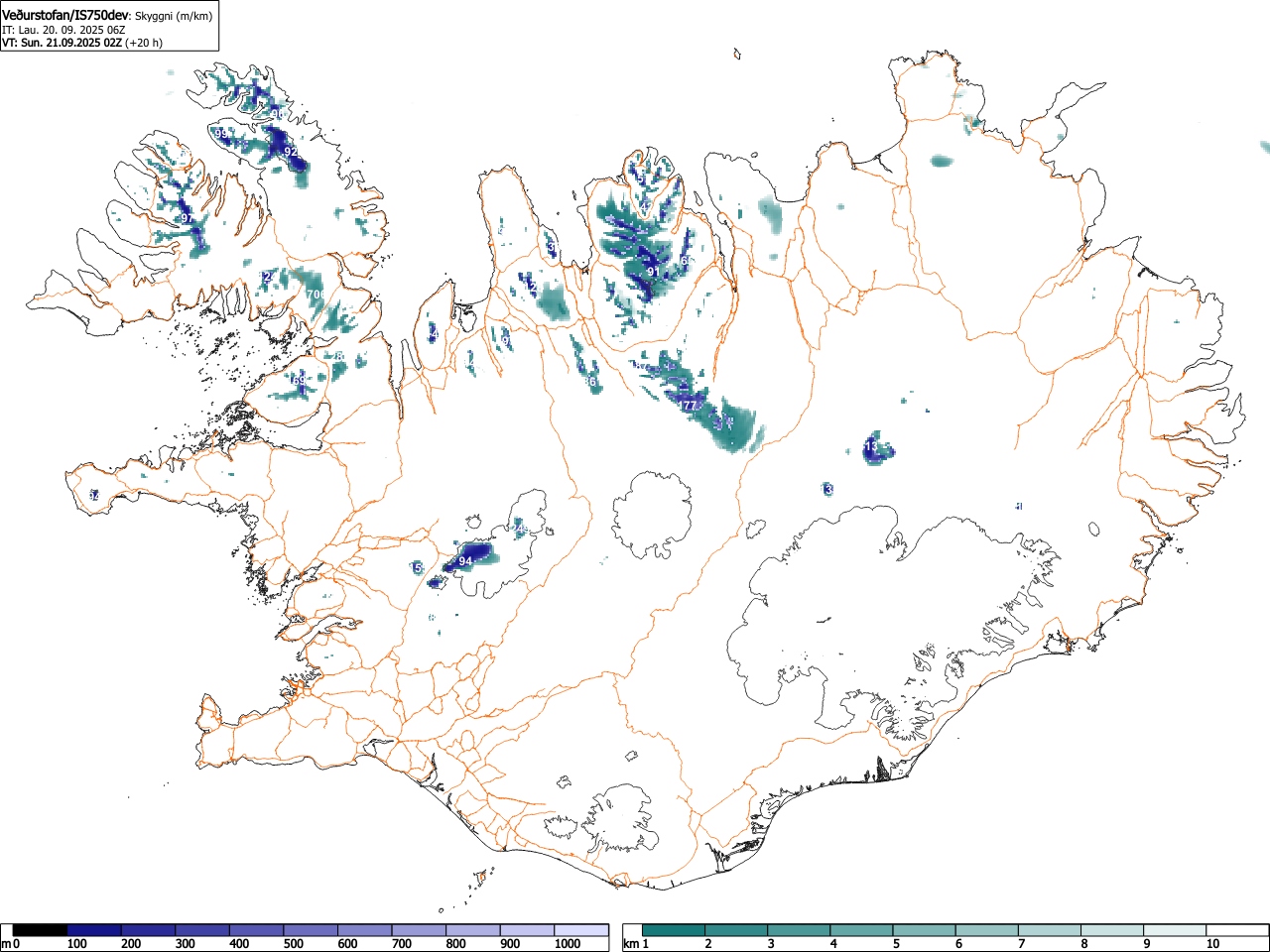
Task: Choose the 500–600 m legend swatch
Action: (311, 930)
